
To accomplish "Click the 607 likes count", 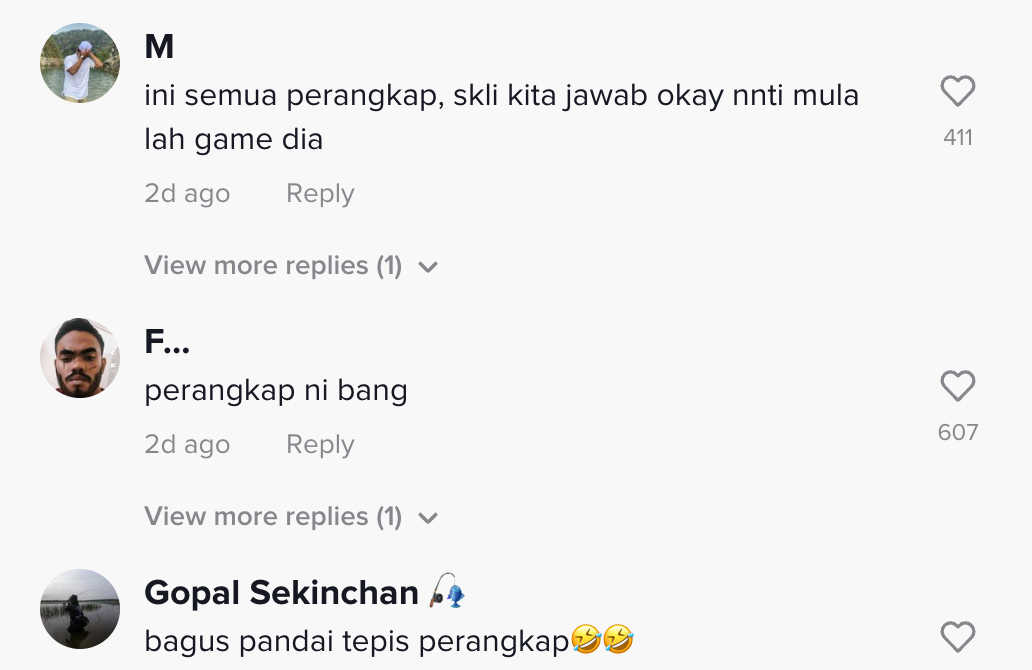I will (x=957, y=432).
